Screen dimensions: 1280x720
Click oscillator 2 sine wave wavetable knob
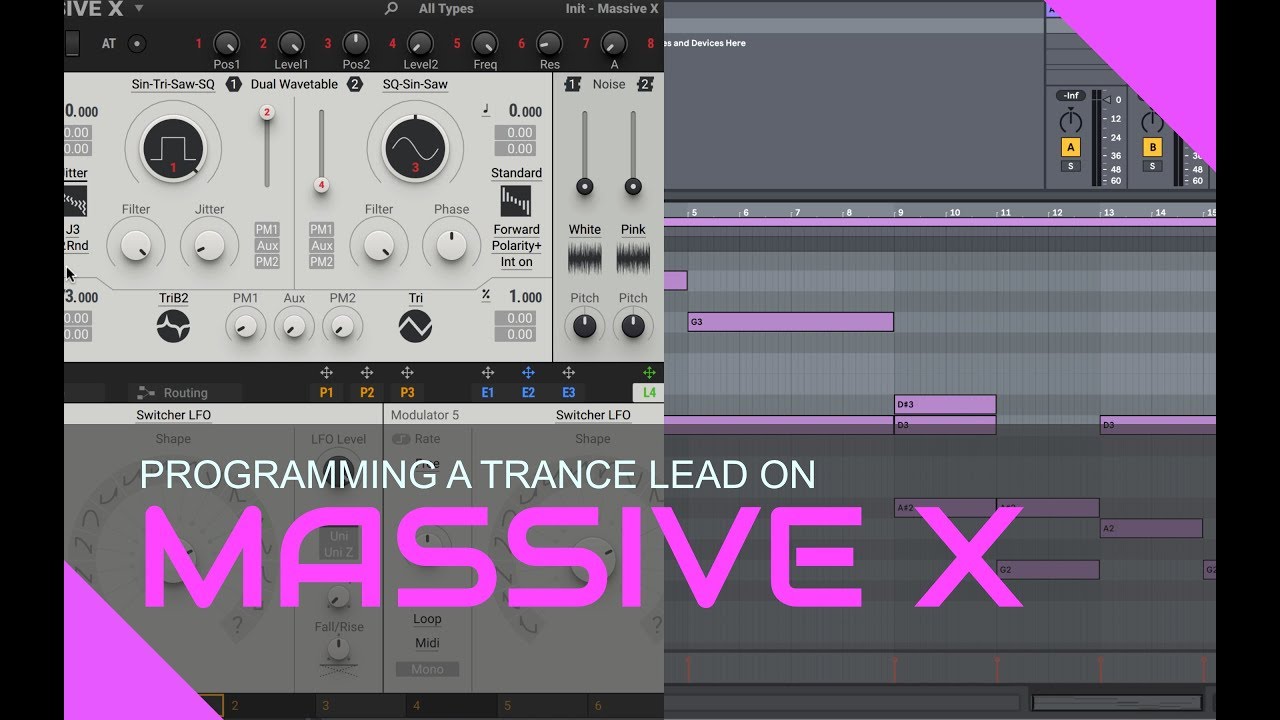tap(415, 148)
